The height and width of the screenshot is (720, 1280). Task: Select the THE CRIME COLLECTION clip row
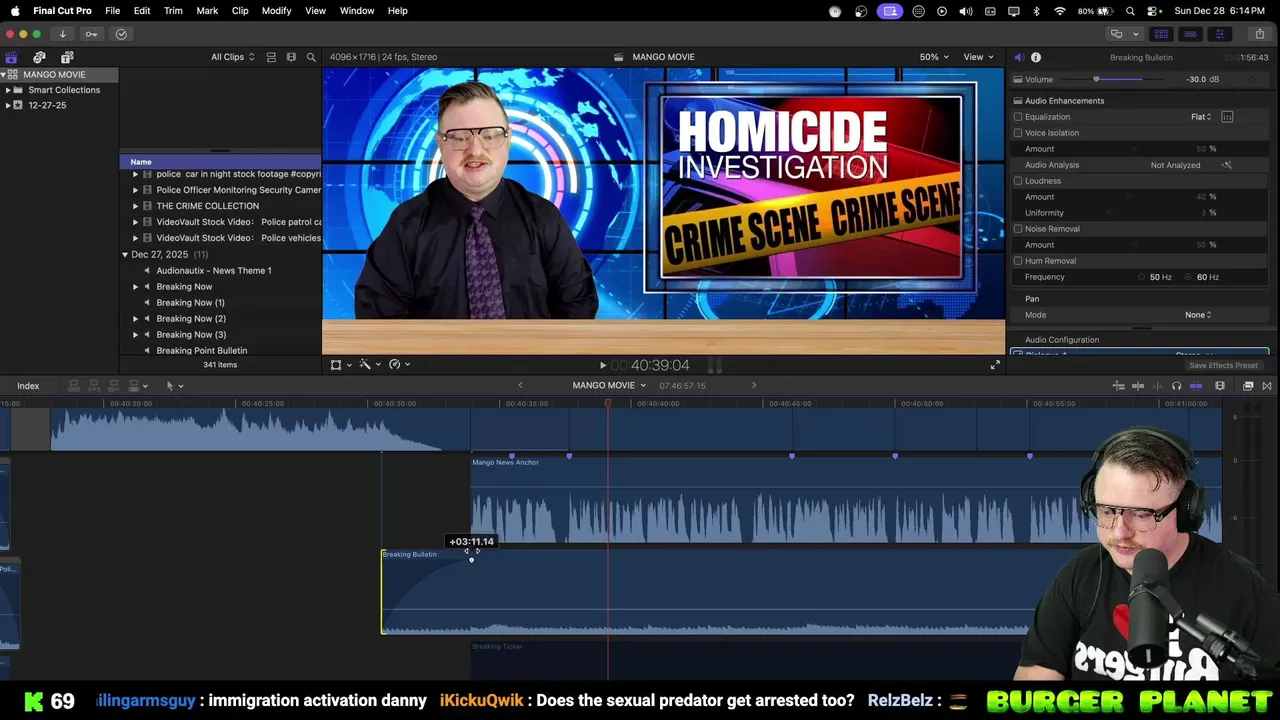point(221,206)
